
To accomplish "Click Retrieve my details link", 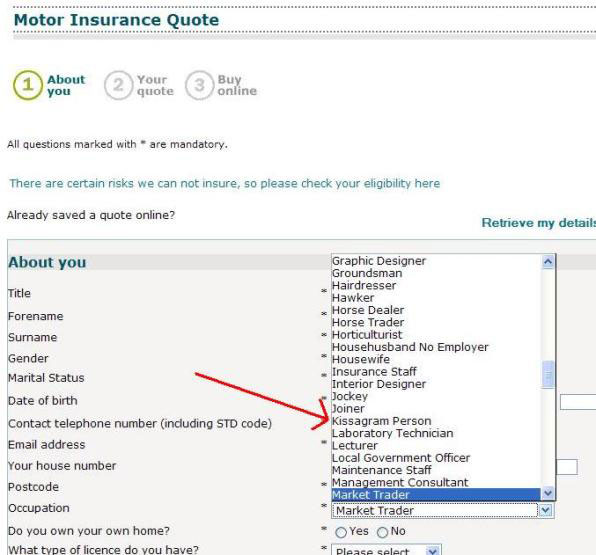I will [x=539, y=223].
